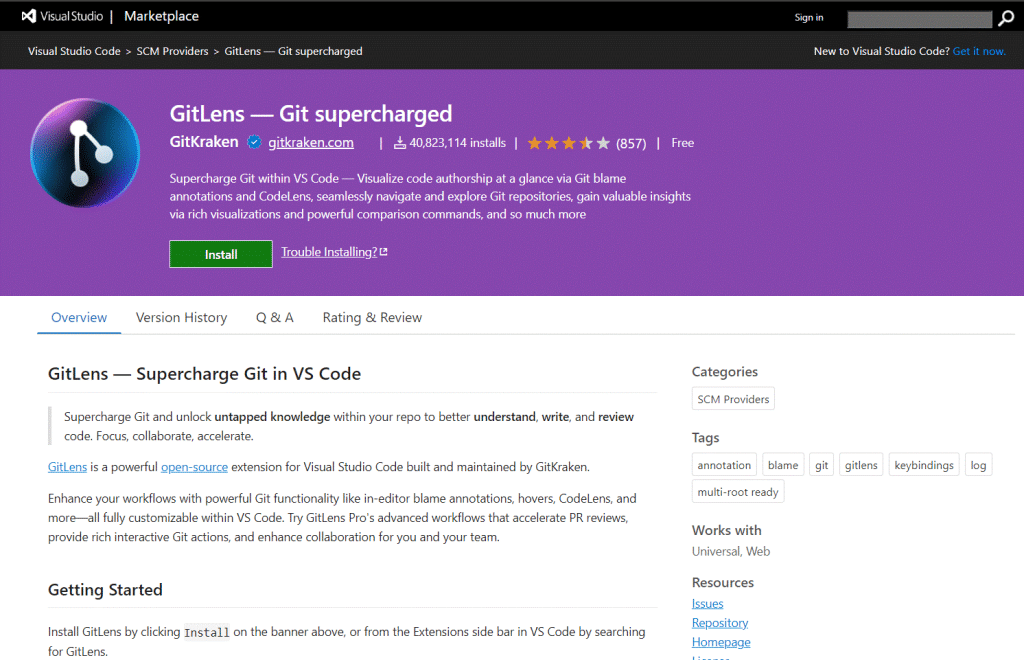The width and height of the screenshot is (1024, 660).
Task: Open the Q & A tab
Action: tap(275, 317)
